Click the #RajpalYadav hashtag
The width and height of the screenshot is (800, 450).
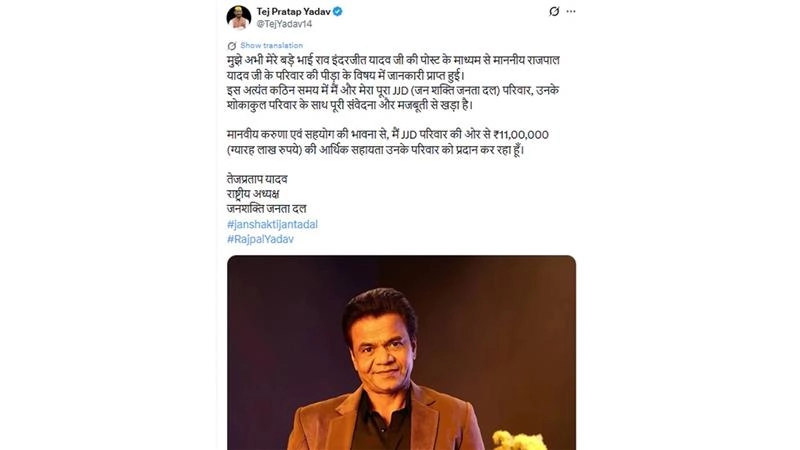[259, 240]
